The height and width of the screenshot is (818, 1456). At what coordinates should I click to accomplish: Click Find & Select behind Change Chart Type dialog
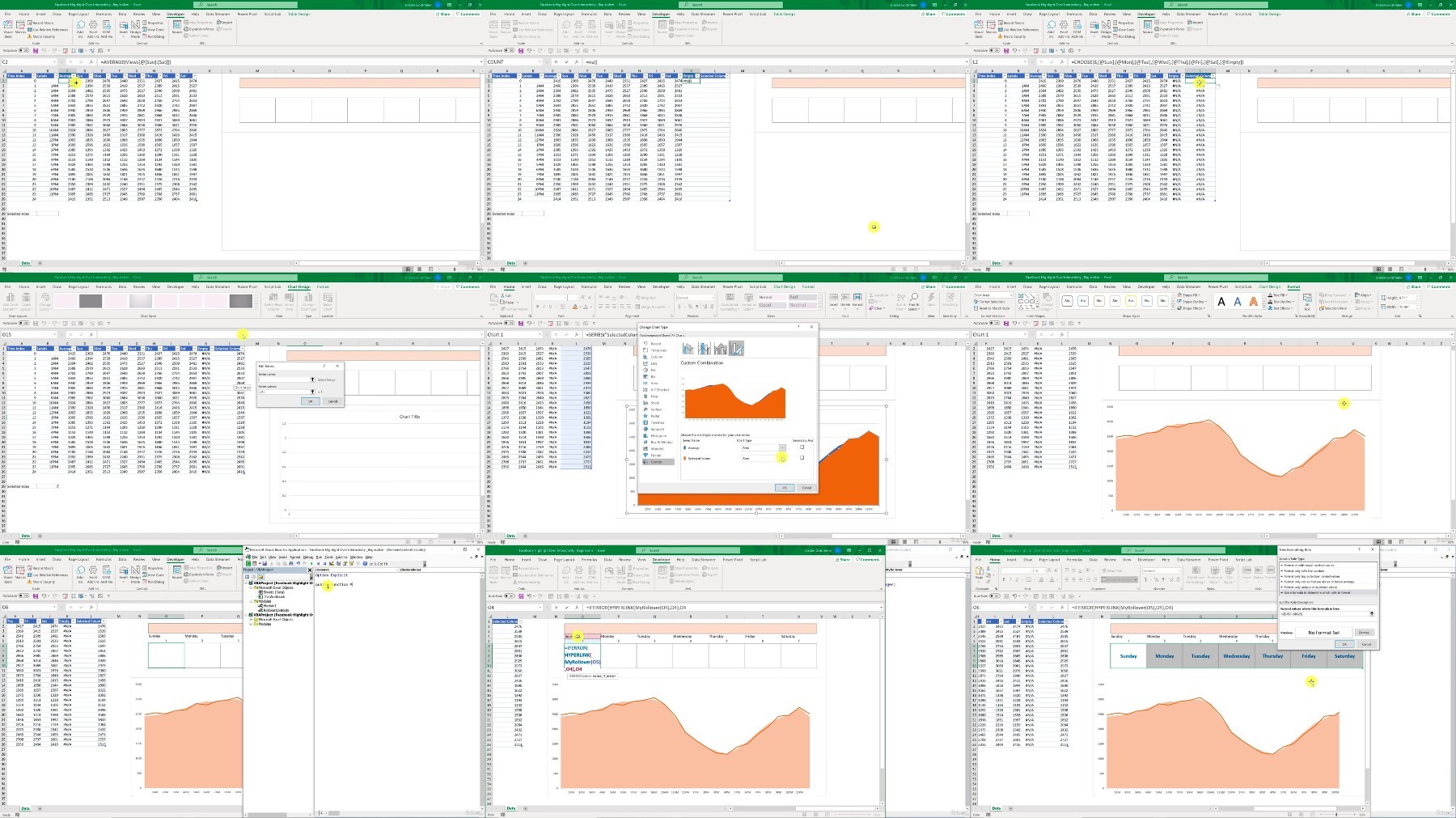click(913, 302)
